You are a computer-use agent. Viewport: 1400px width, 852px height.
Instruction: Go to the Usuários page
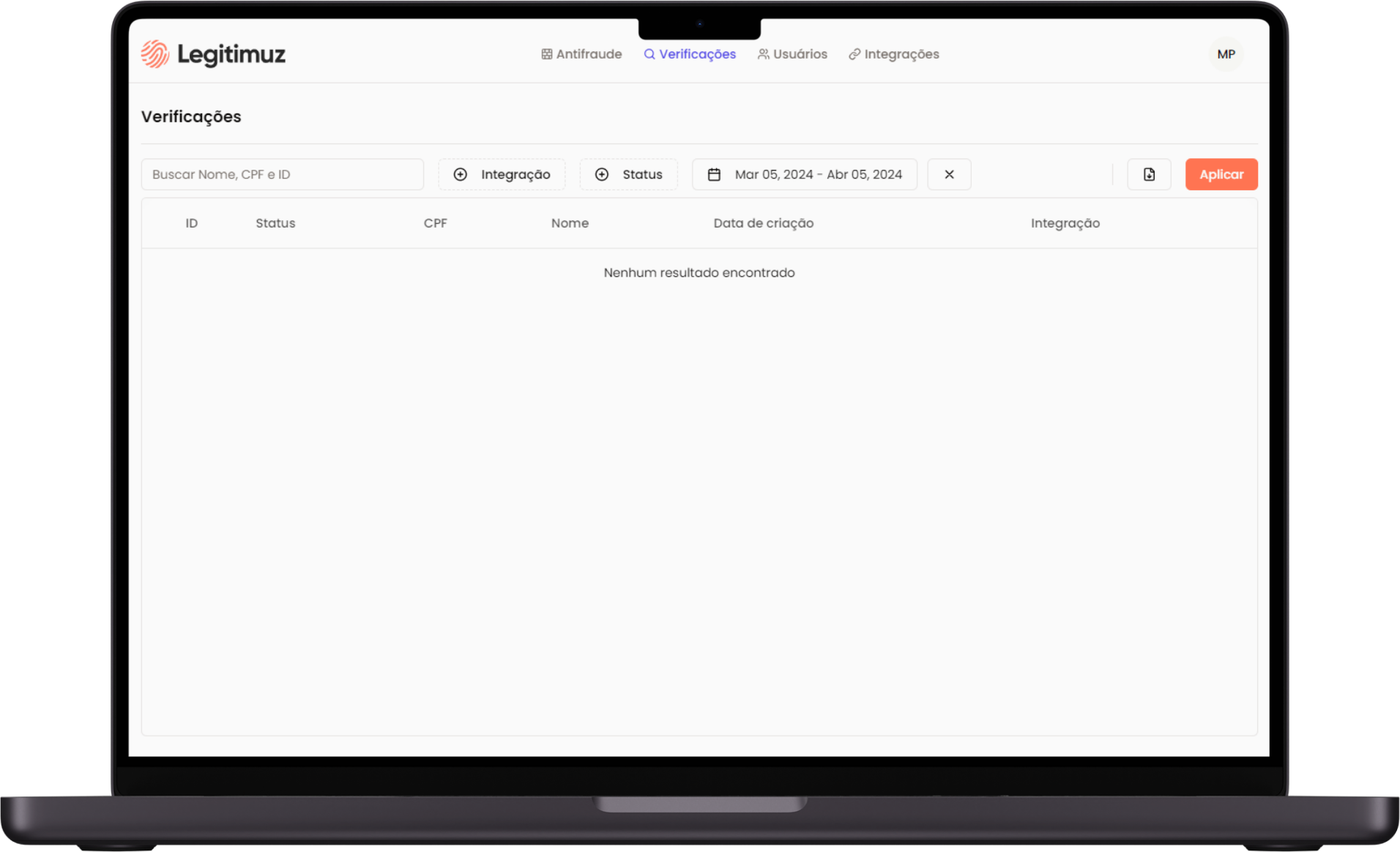(792, 54)
